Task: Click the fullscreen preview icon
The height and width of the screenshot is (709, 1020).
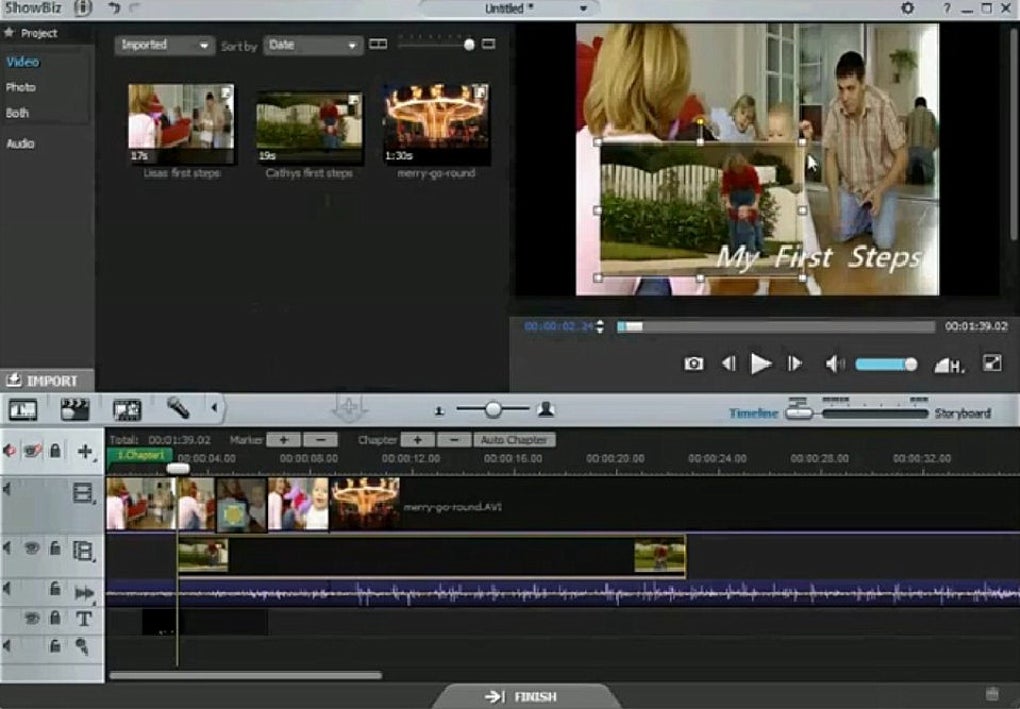Action: 993,363
